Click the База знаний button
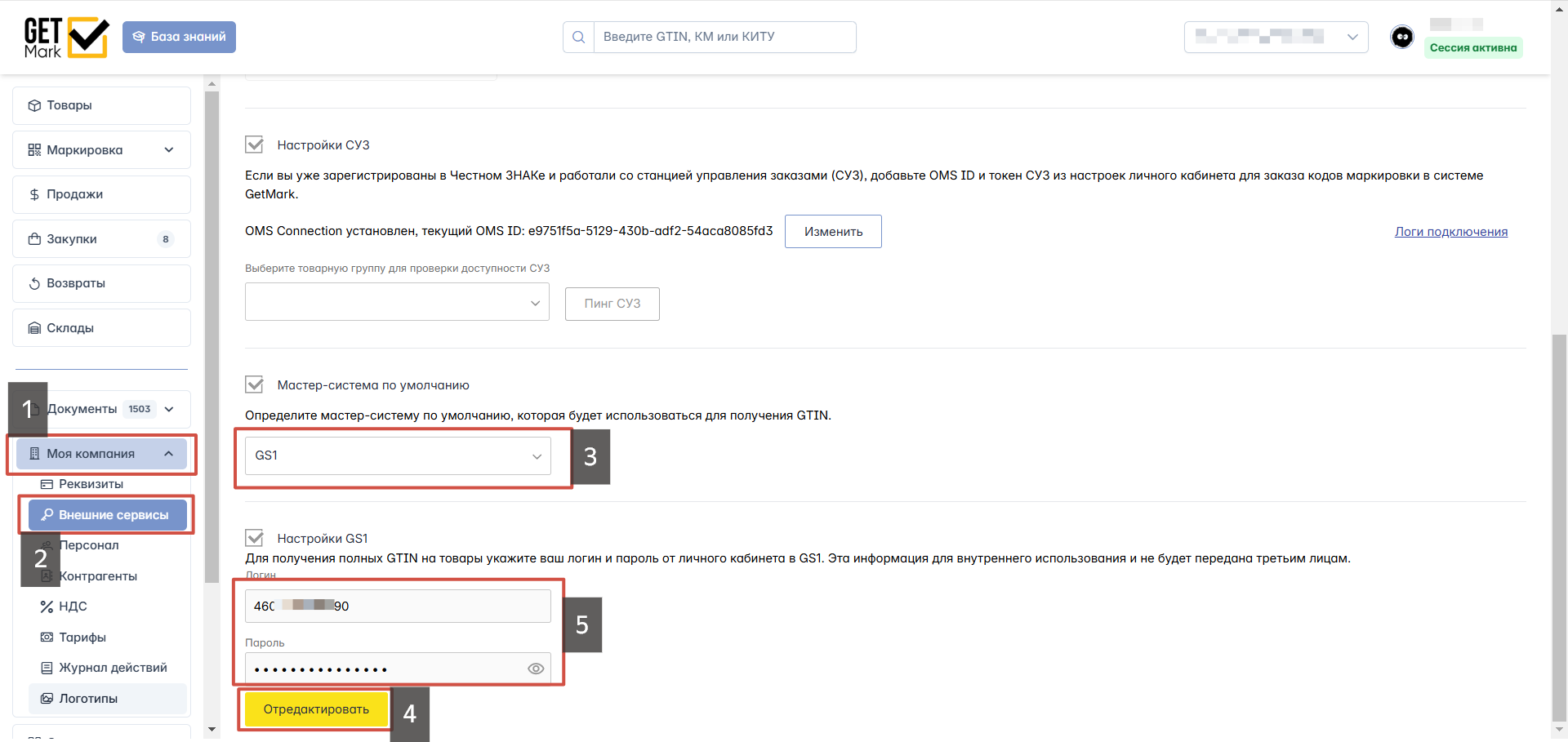 (x=179, y=37)
